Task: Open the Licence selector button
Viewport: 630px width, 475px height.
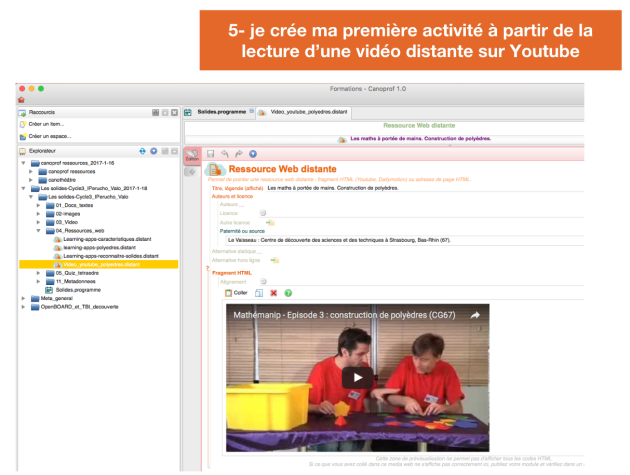Action: point(263,213)
